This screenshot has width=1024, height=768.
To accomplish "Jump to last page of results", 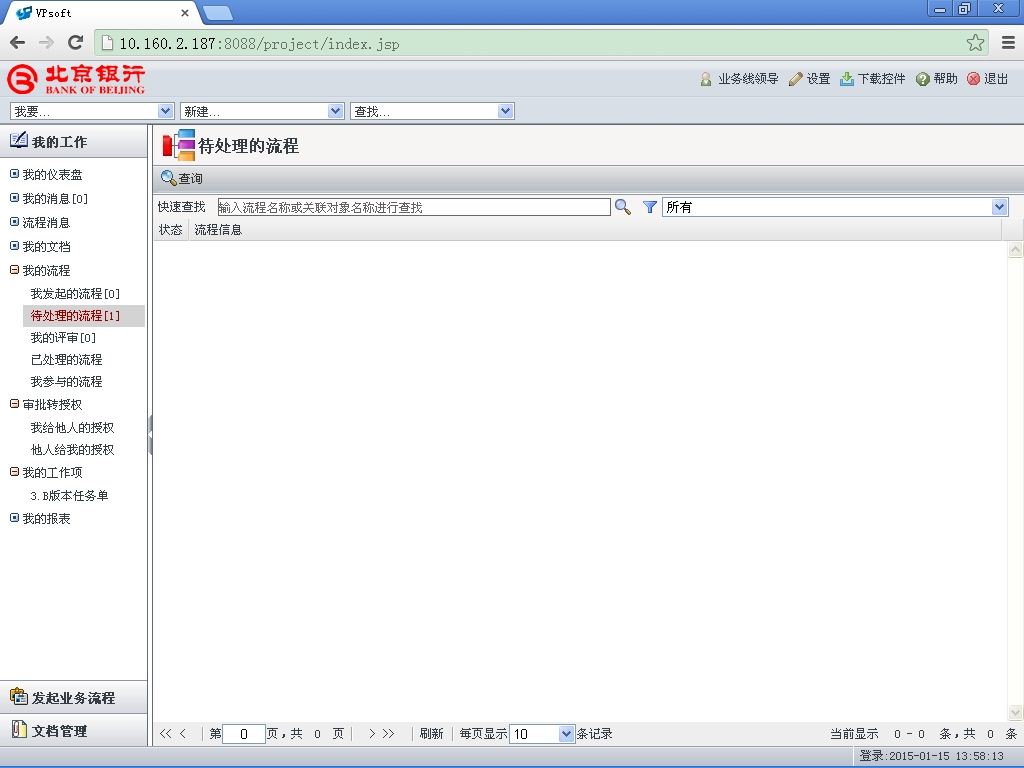I will (x=389, y=733).
